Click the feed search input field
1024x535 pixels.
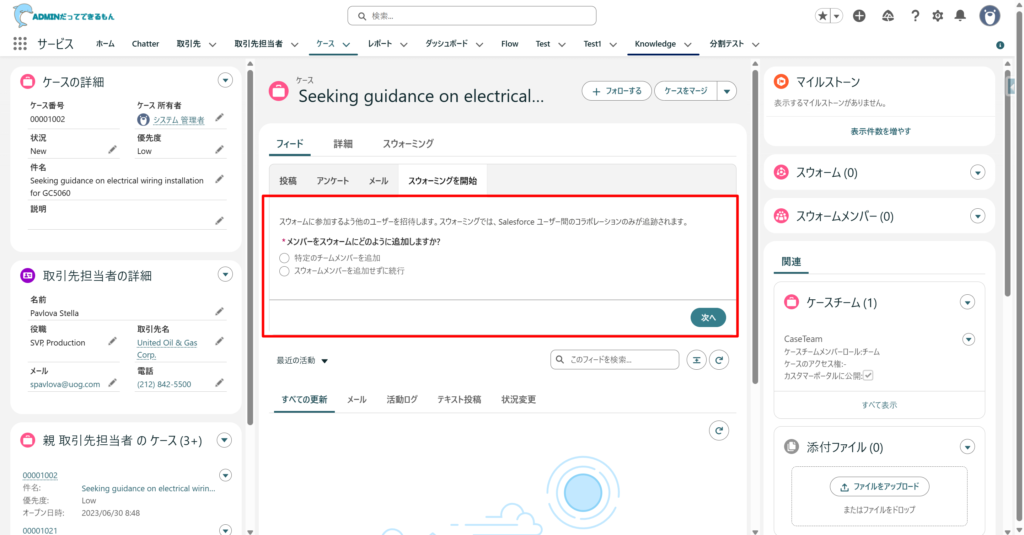click(614, 359)
